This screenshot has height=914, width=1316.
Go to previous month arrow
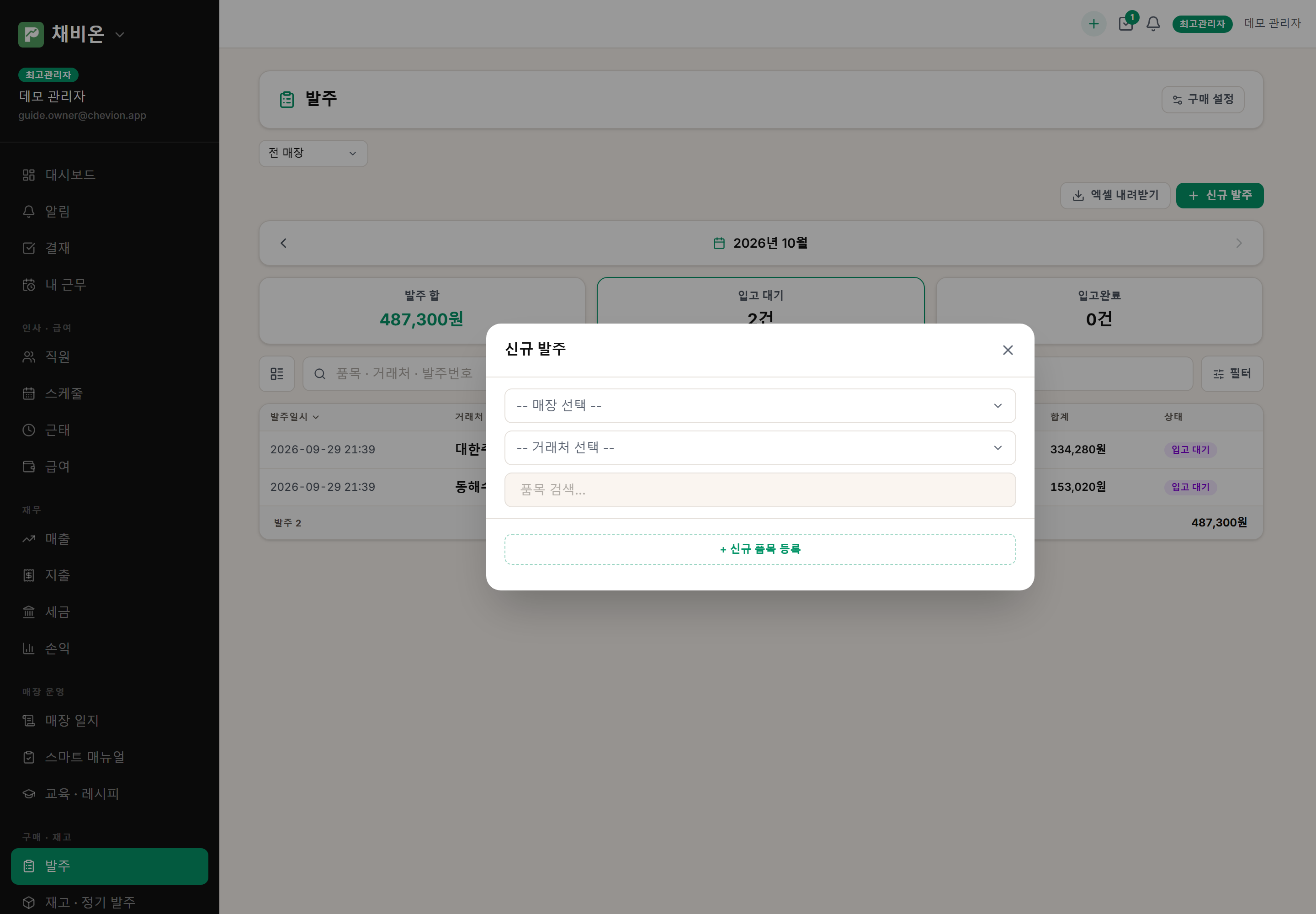(x=283, y=244)
